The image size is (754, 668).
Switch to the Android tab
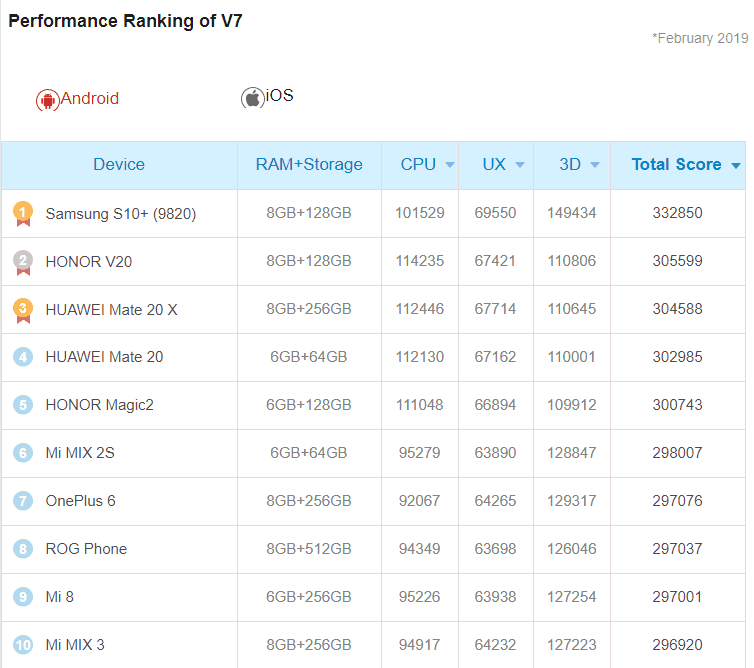click(x=77, y=99)
